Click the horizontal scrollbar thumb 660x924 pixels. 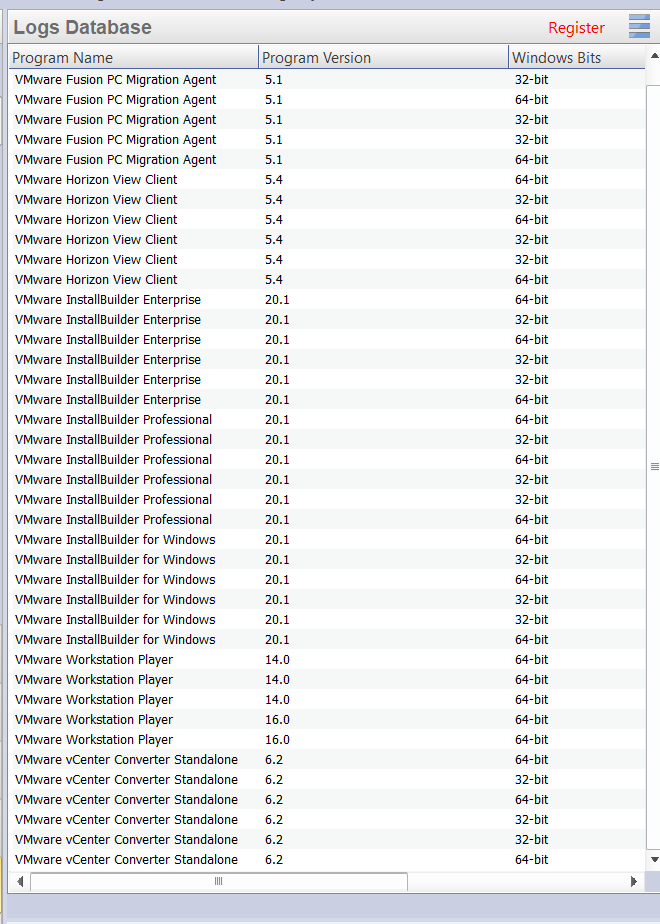point(219,882)
